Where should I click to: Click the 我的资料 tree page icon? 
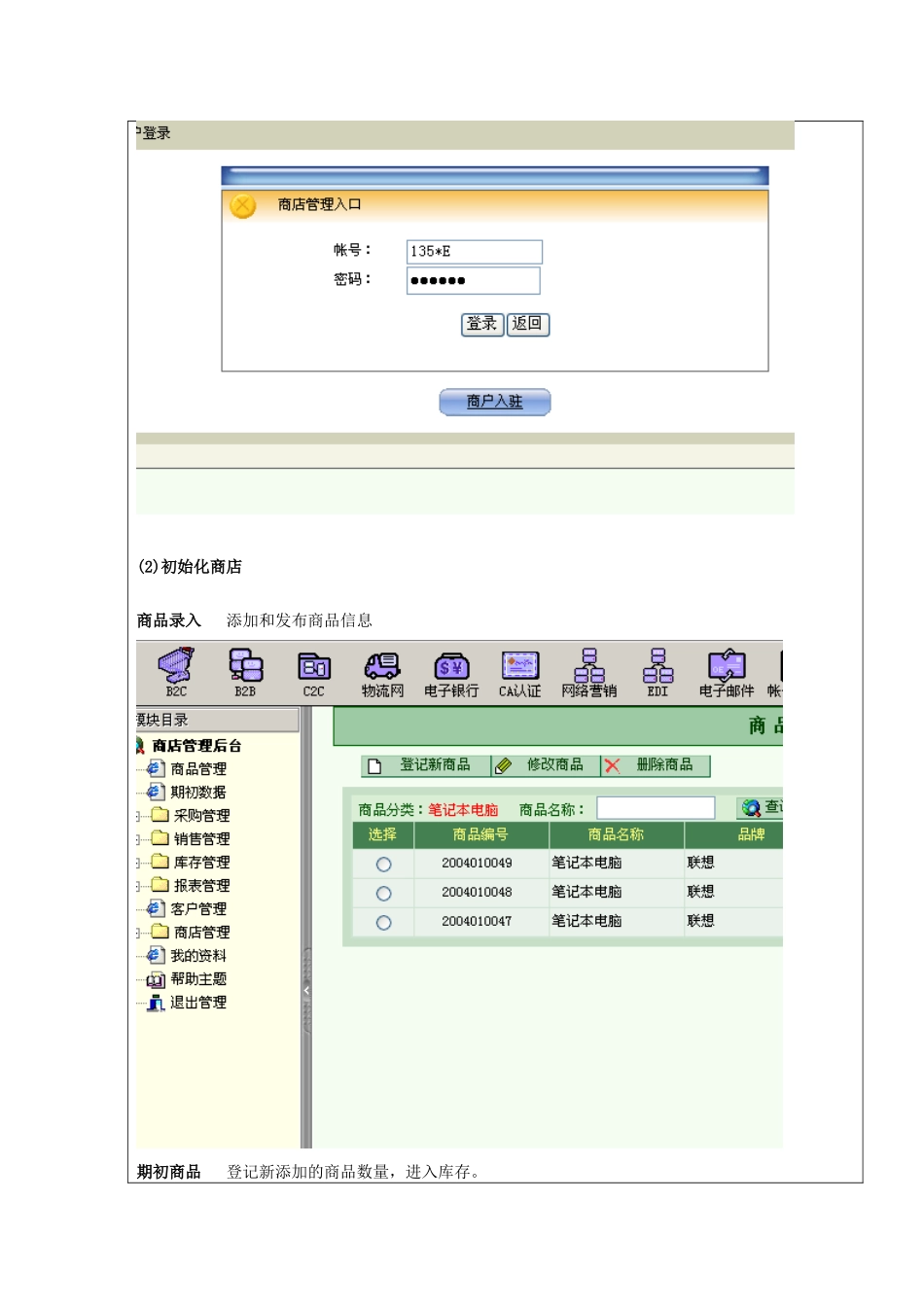(156, 955)
